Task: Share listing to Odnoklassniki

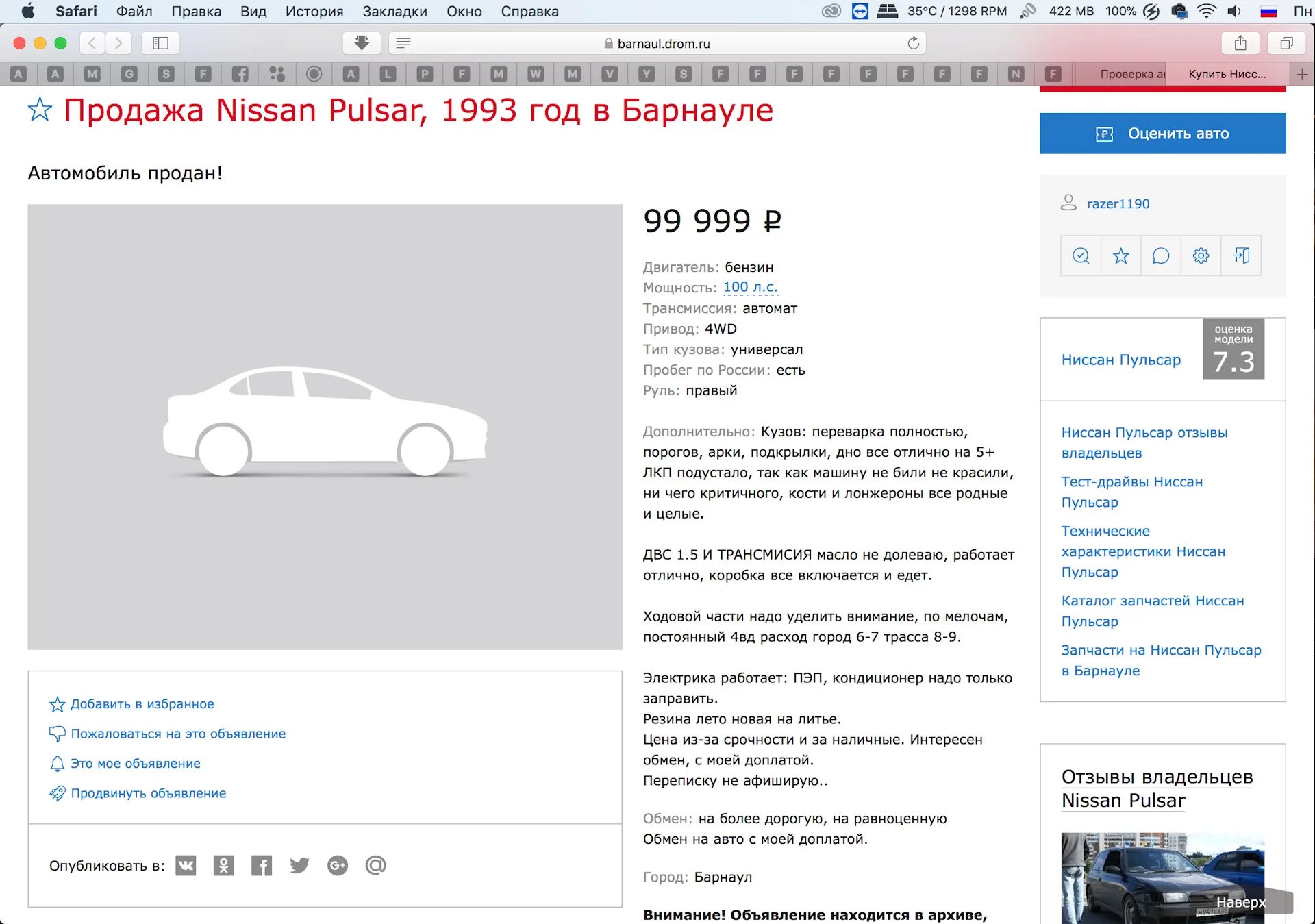Action: (223, 866)
